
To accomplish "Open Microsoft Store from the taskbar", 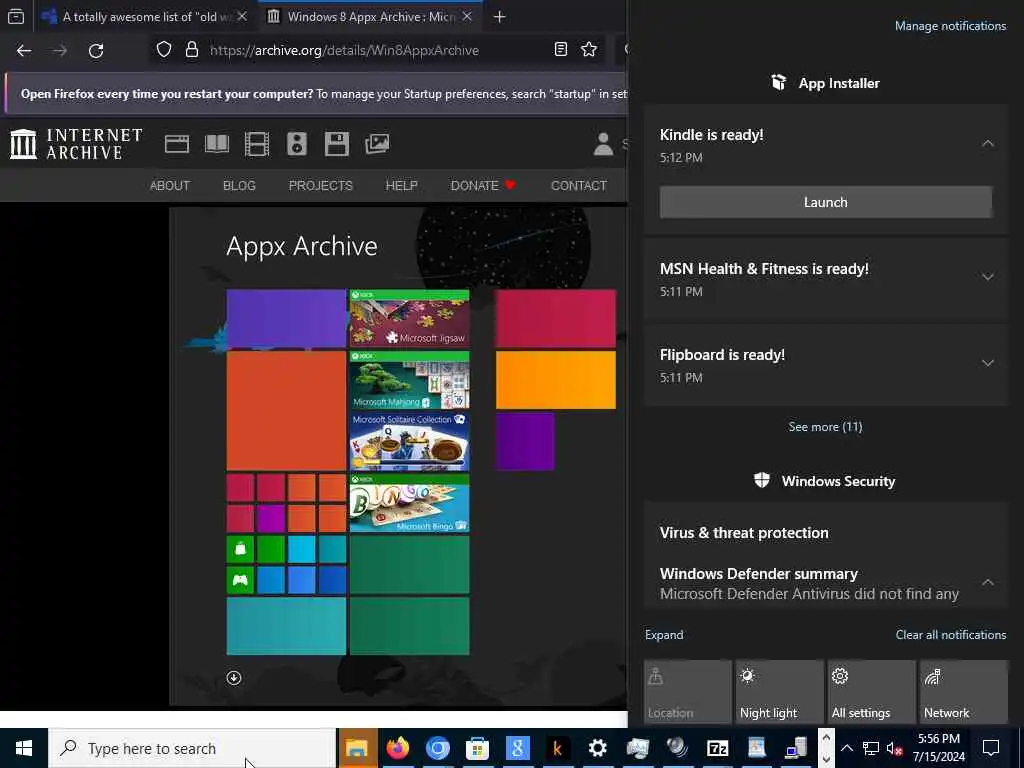I will 477,748.
